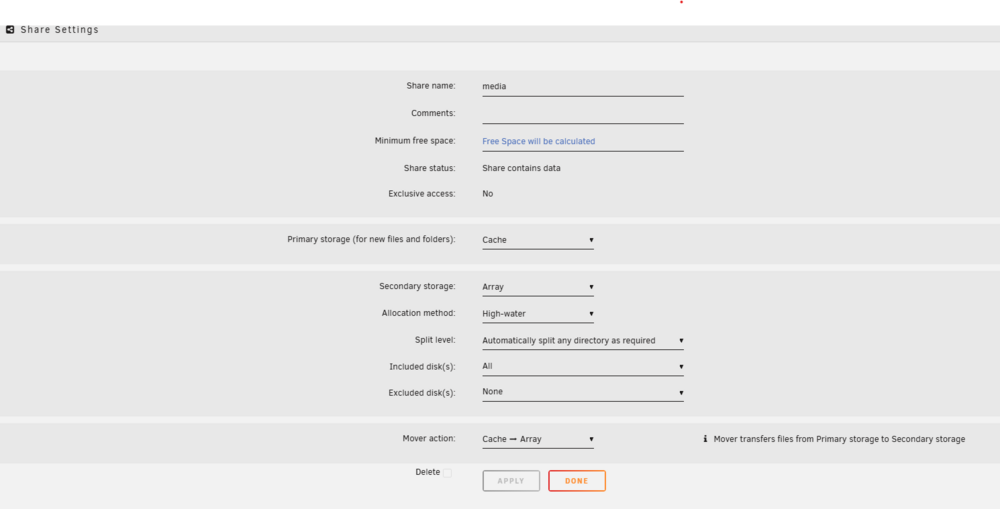The width and height of the screenshot is (1000, 509).
Task: Click the empty Comments input field
Action: [x=583, y=114]
